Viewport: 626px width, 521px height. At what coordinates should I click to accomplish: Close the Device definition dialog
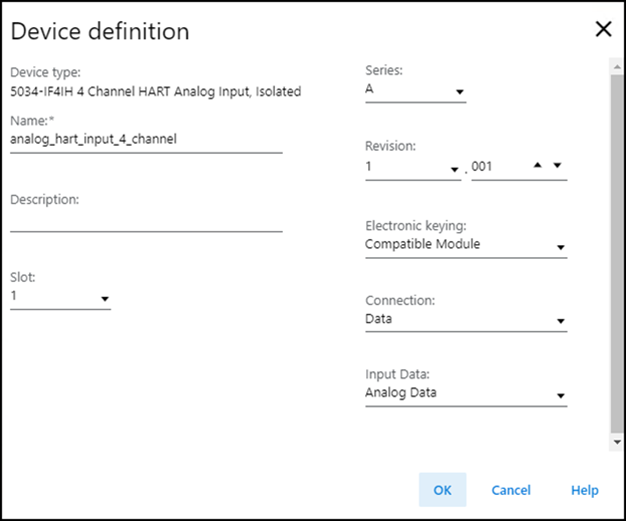(x=603, y=29)
